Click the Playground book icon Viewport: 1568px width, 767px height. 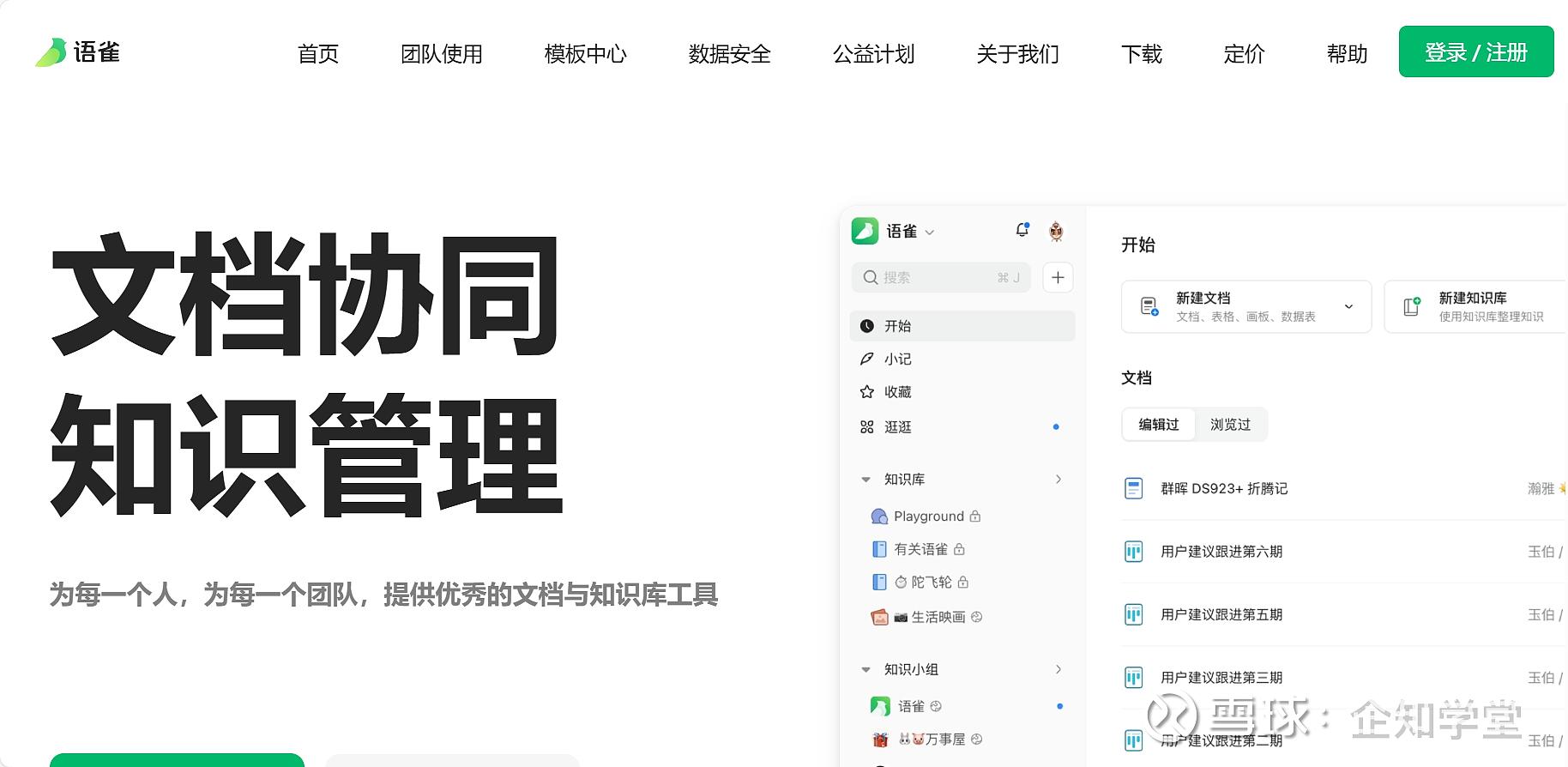879,516
